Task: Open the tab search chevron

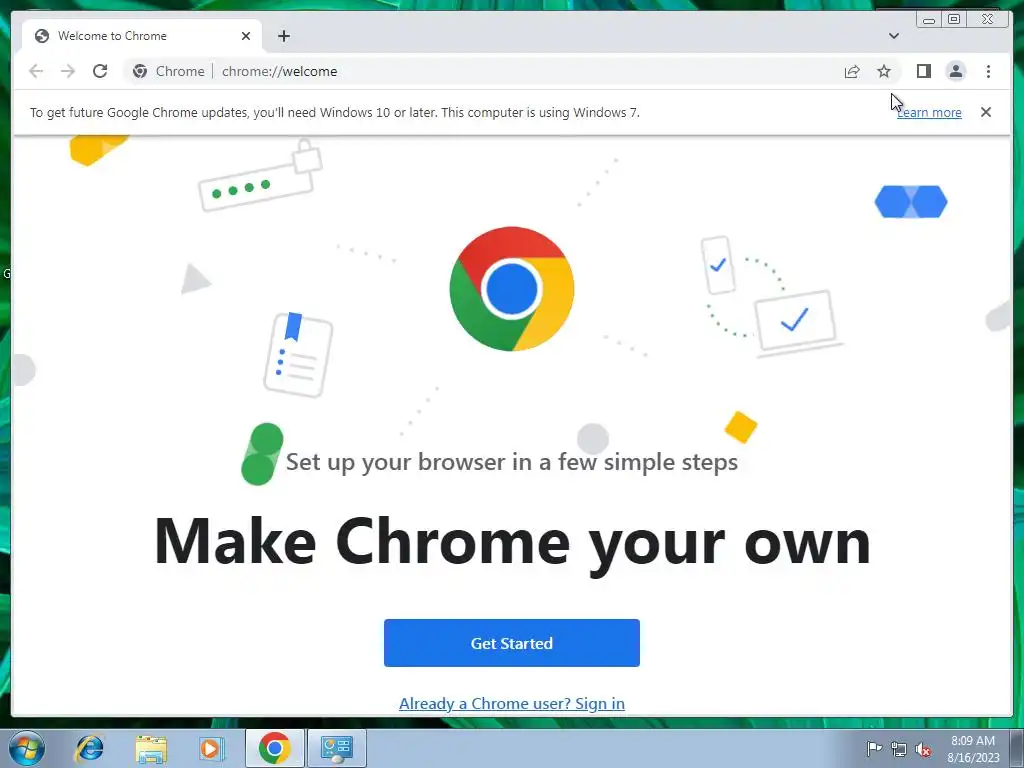Action: 894,36
